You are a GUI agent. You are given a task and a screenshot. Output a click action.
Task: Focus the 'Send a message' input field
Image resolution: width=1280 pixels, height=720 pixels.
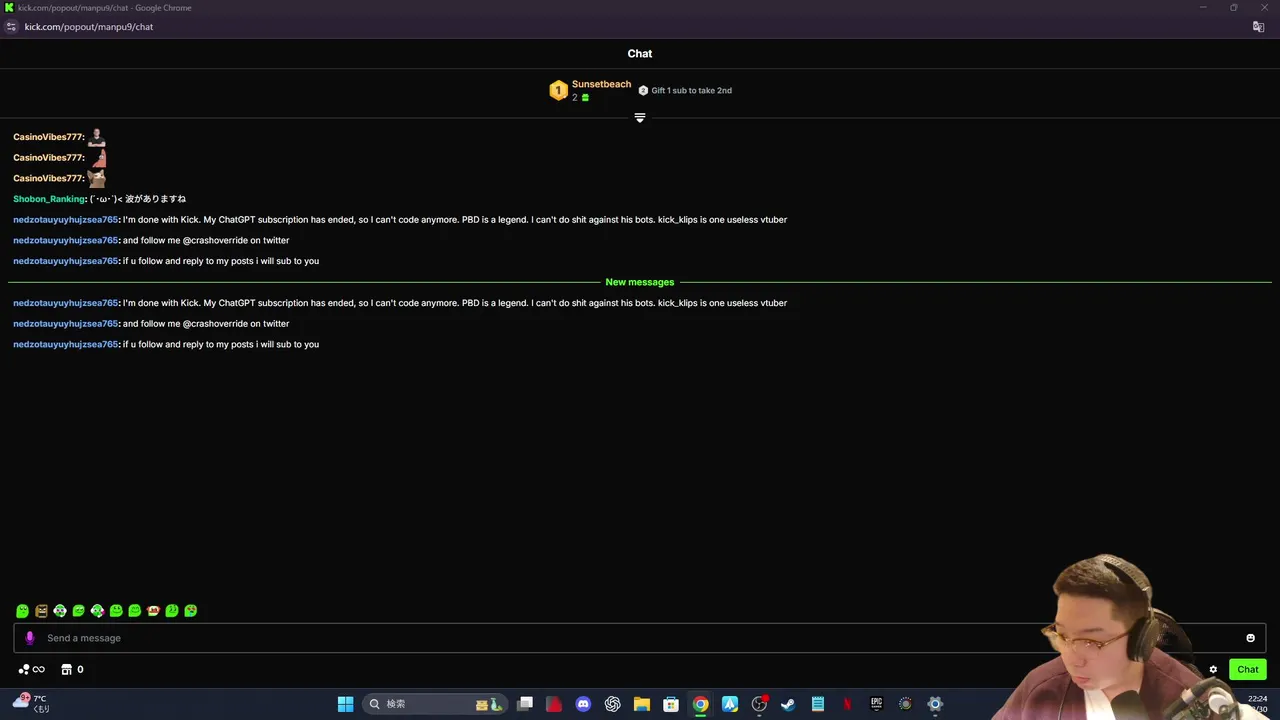[640, 638]
